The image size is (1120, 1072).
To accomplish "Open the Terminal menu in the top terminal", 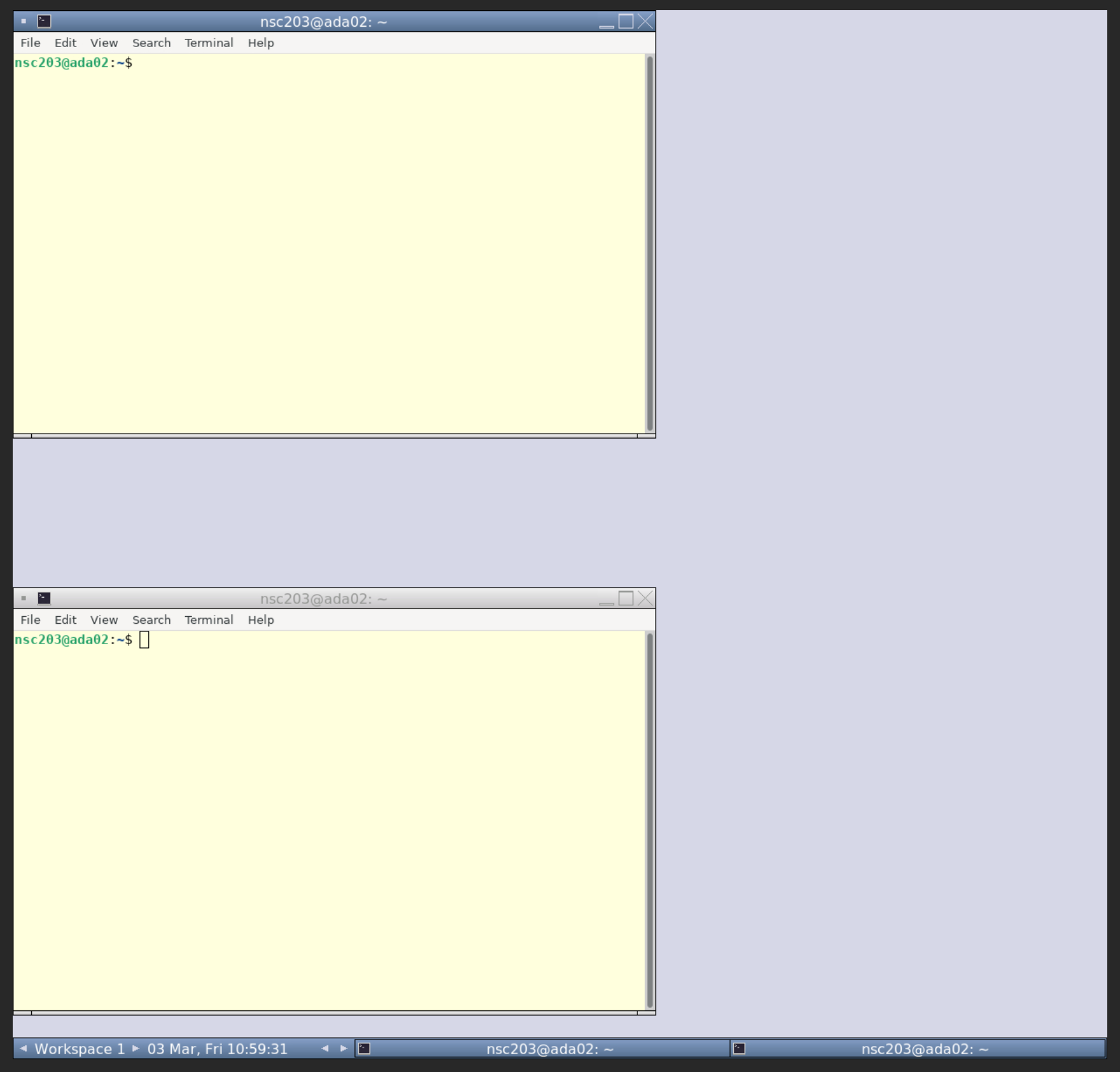I will 209,43.
